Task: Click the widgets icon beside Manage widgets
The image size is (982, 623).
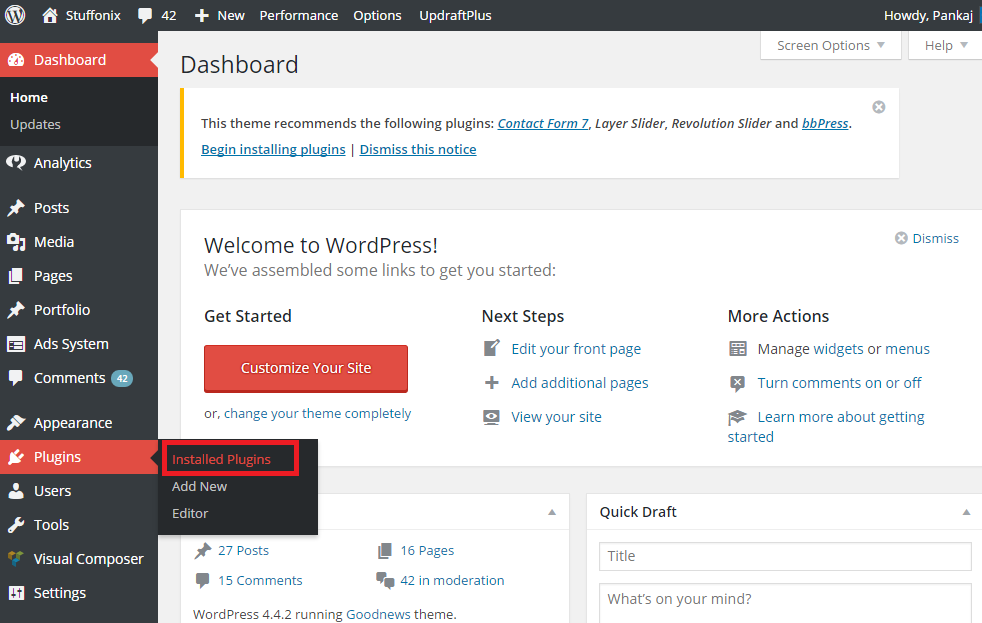Action: (738, 349)
